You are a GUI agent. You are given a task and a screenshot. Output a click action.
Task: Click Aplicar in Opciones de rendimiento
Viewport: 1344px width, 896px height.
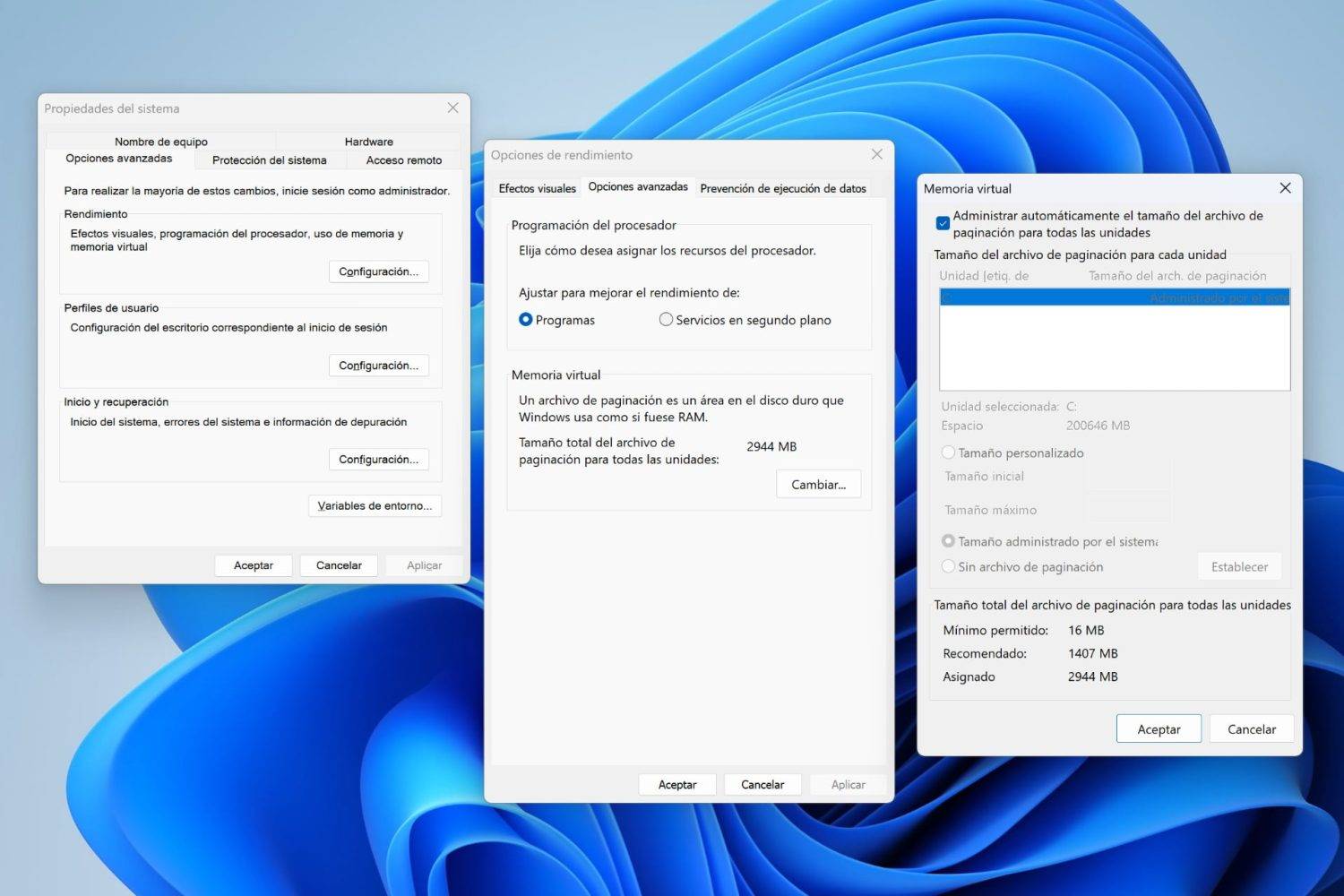click(849, 785)
